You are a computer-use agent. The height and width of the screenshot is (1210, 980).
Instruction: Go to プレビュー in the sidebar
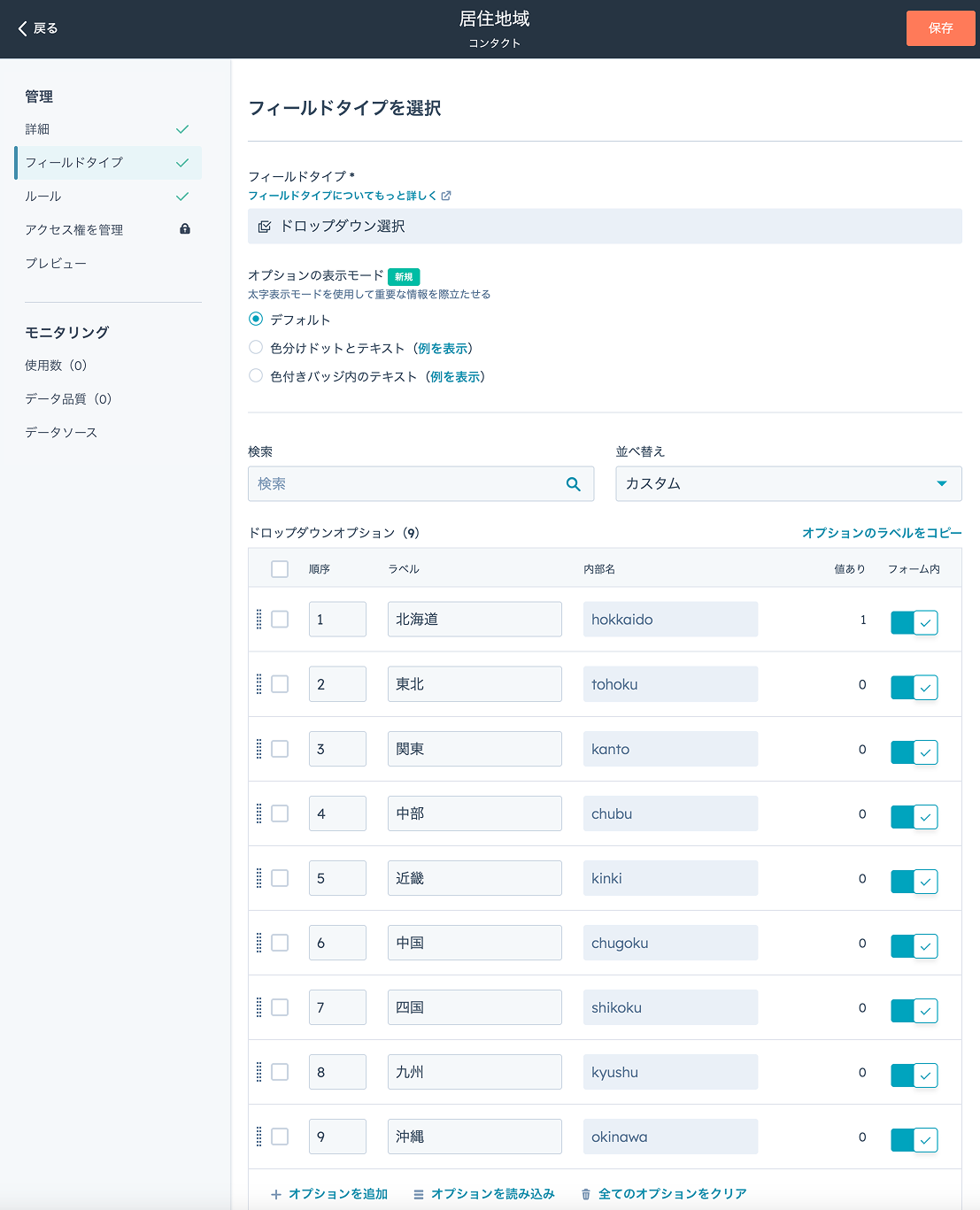coord(56,264)
